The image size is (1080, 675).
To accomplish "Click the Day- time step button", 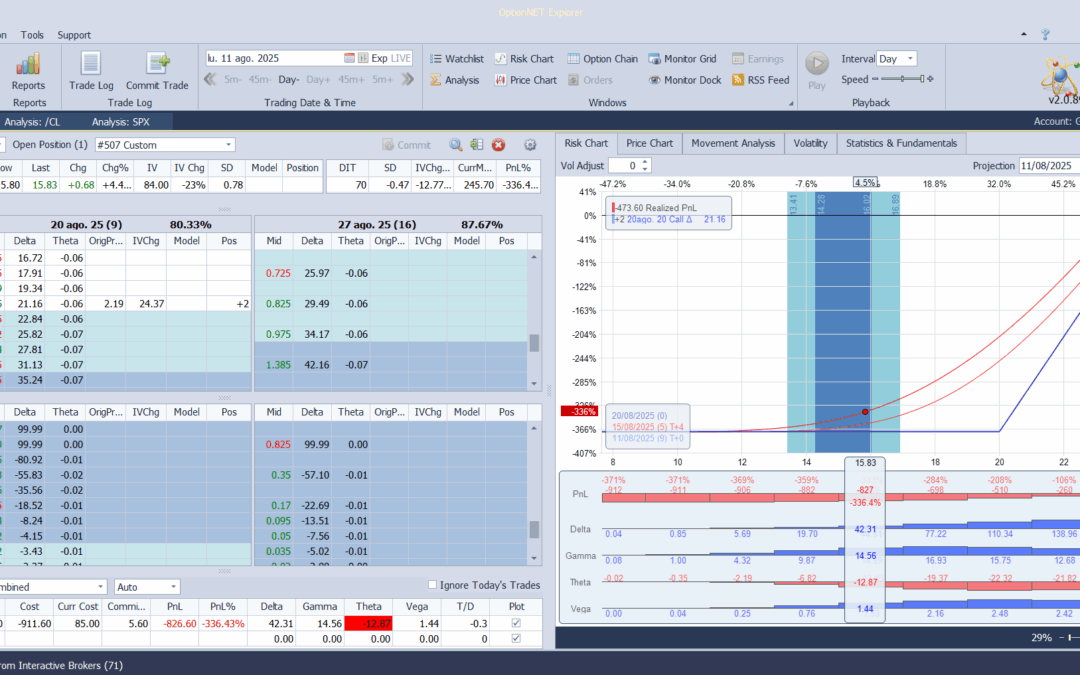I will click(289, 80).
